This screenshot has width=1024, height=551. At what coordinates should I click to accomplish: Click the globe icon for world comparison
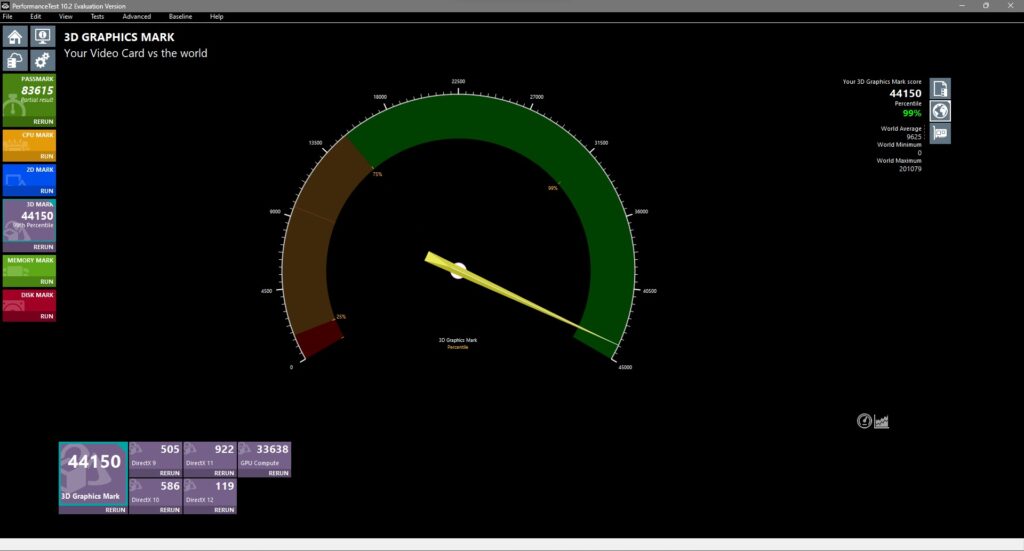(x=940, y=111)
